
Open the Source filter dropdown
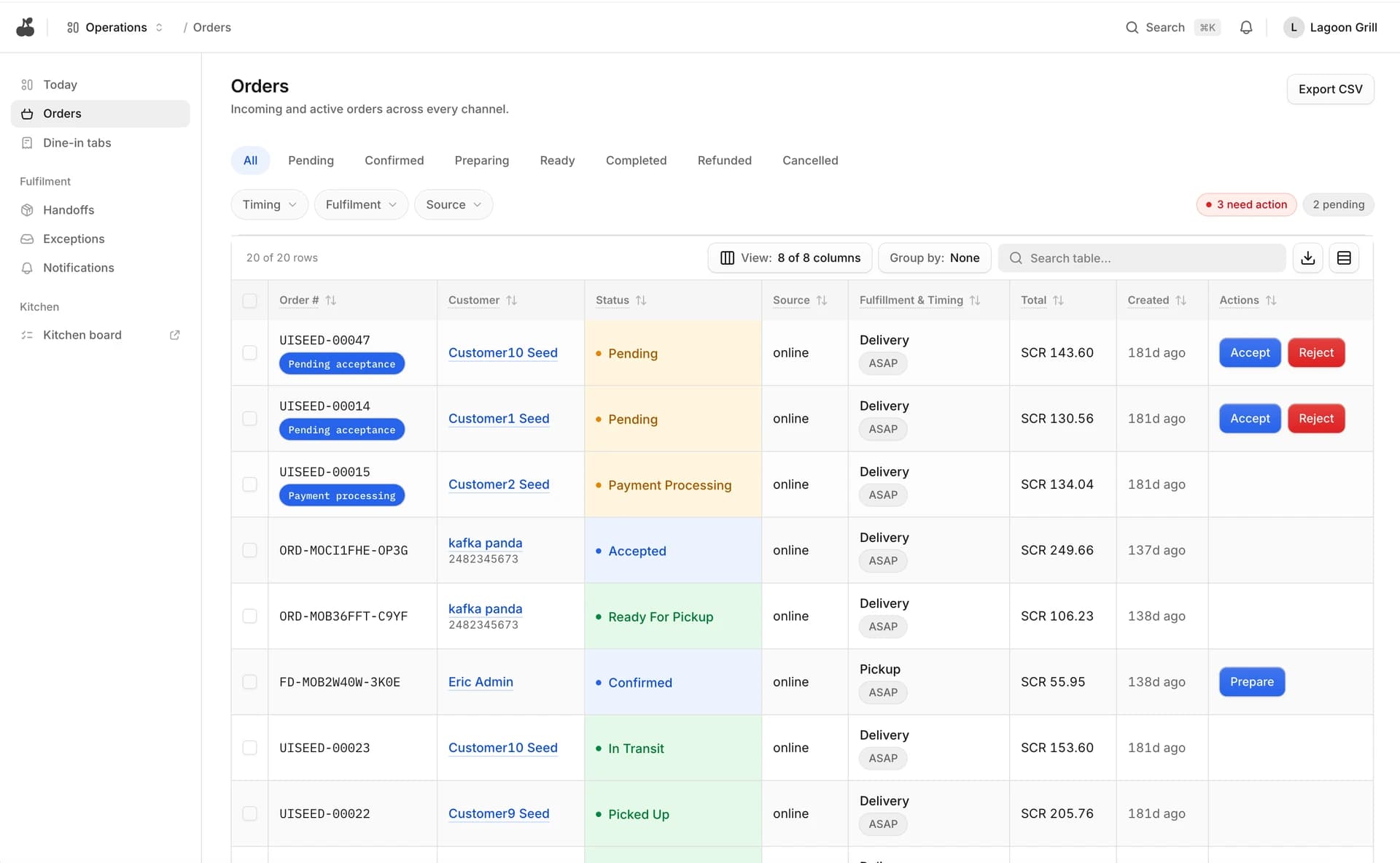tap(454, 204)
